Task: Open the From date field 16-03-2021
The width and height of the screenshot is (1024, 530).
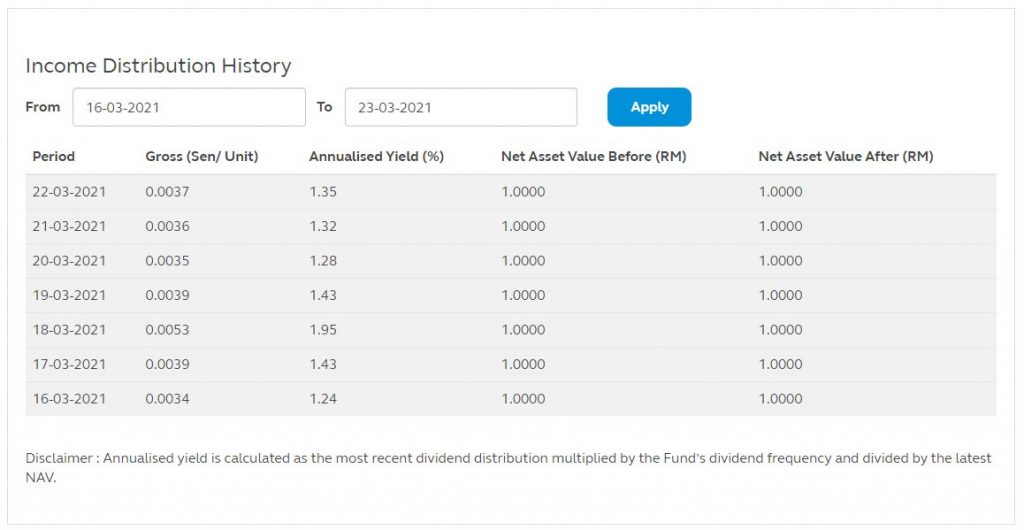Action: coord(189,107)
